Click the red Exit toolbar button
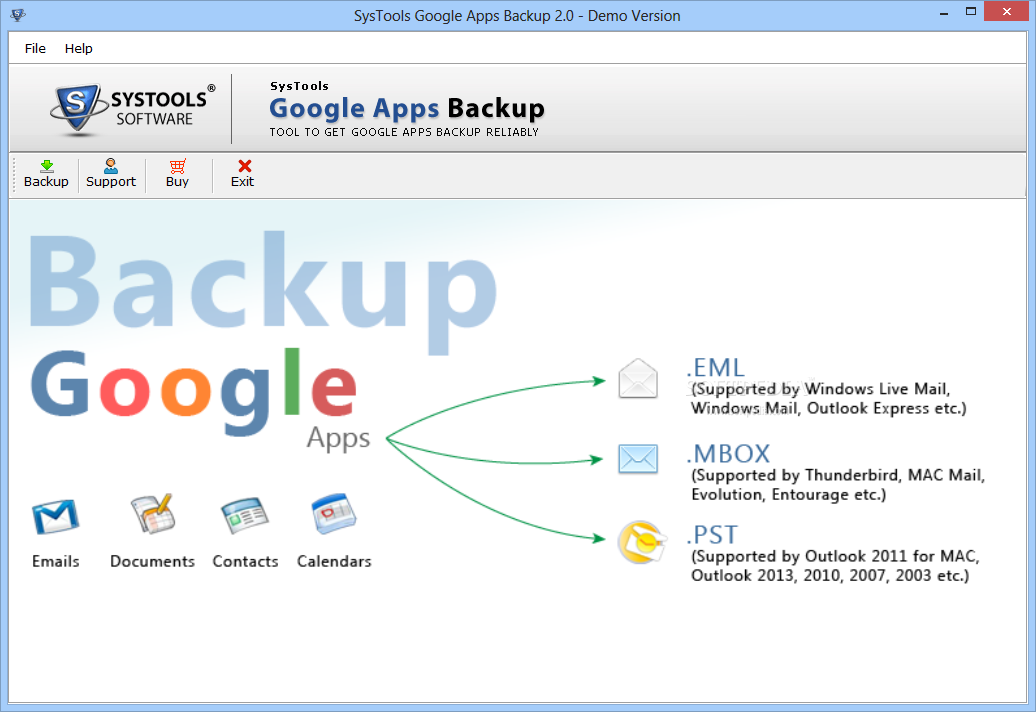Screen dimensions: 1036x712 pyautogui.click(x=242, y=174)
